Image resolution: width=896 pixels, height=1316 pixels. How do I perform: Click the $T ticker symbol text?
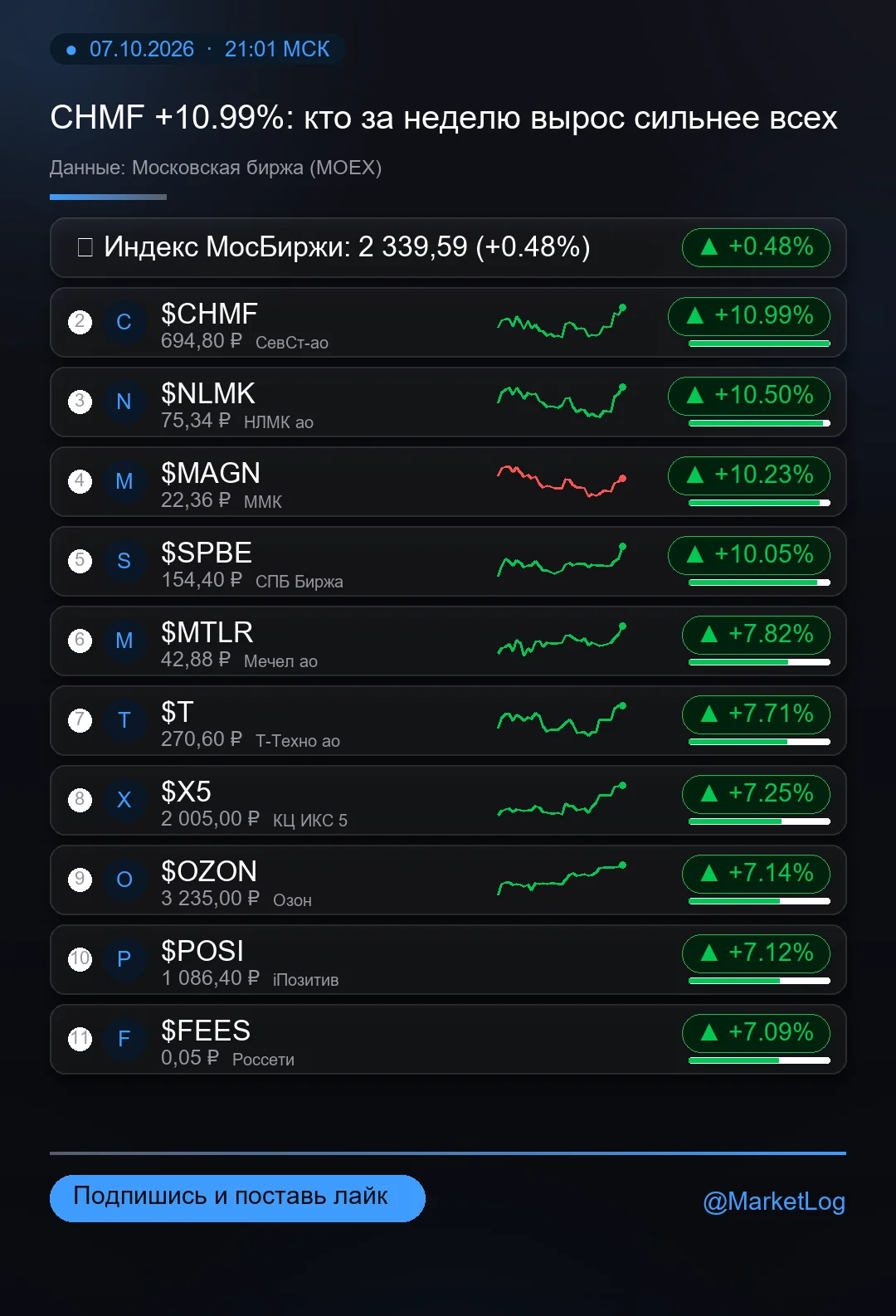(177, 712)
